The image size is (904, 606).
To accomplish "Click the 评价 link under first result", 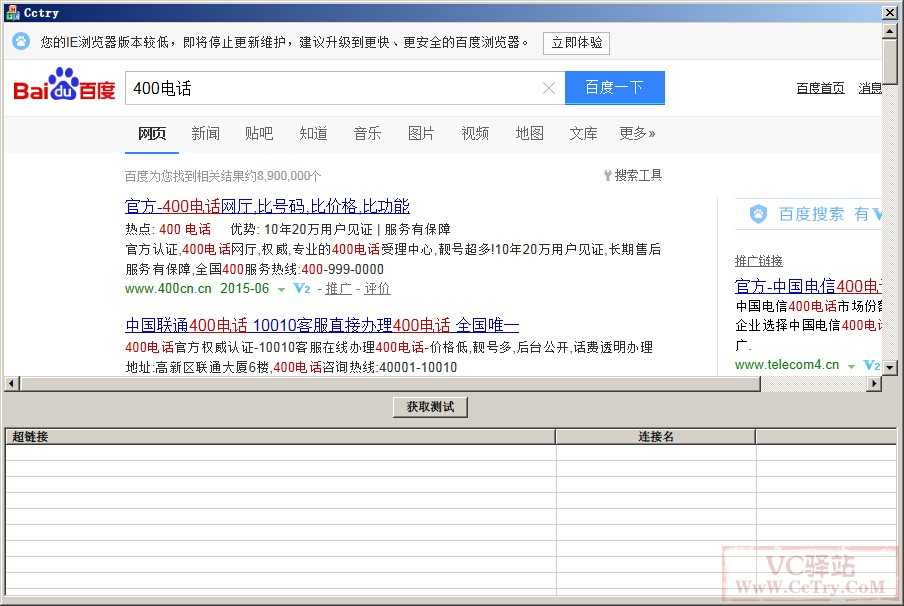I will tap(377, 288).
